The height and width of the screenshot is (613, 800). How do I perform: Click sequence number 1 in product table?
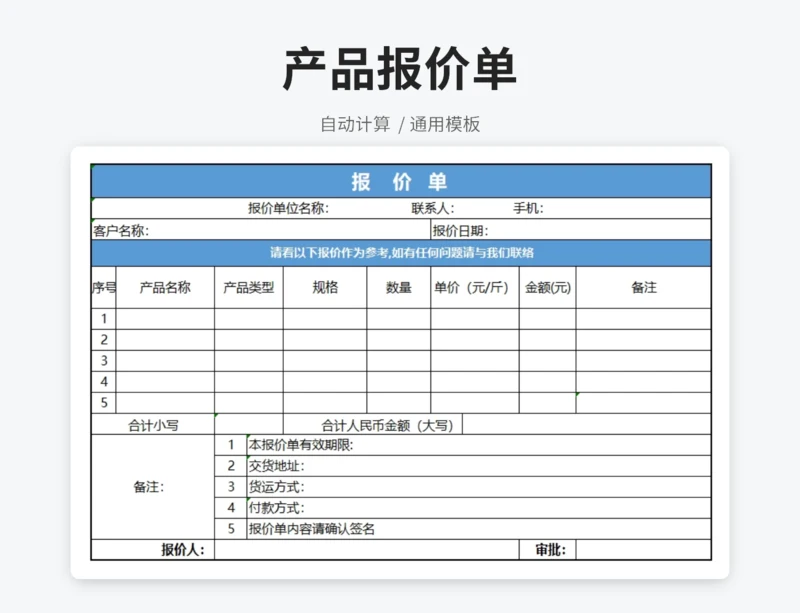pos(104,319)
